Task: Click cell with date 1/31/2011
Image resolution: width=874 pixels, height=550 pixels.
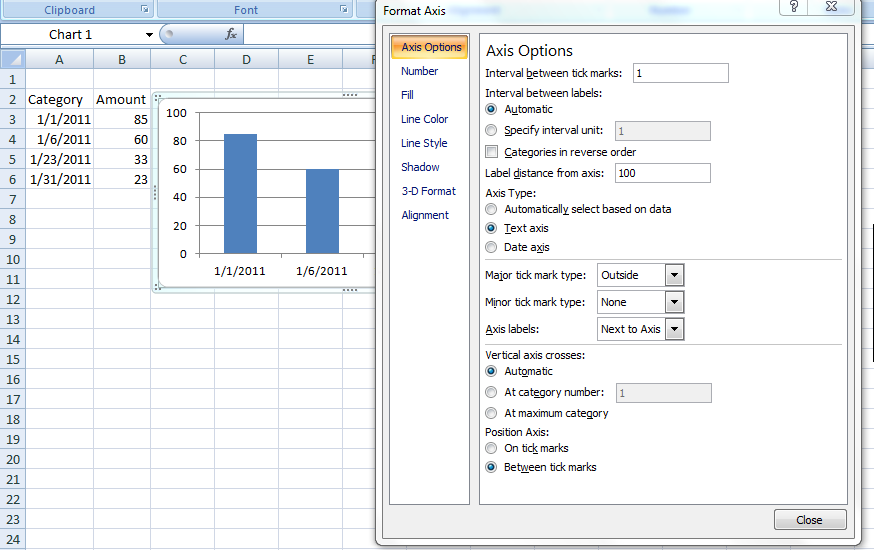Action: [x=60, y=179]
